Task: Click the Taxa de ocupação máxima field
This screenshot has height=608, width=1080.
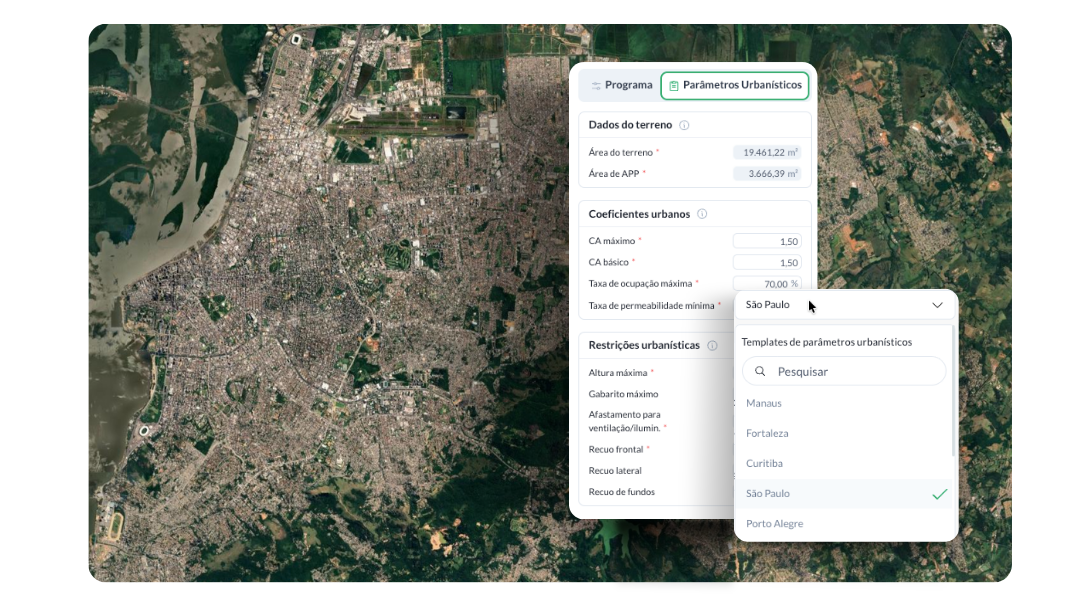Action: 767,284
